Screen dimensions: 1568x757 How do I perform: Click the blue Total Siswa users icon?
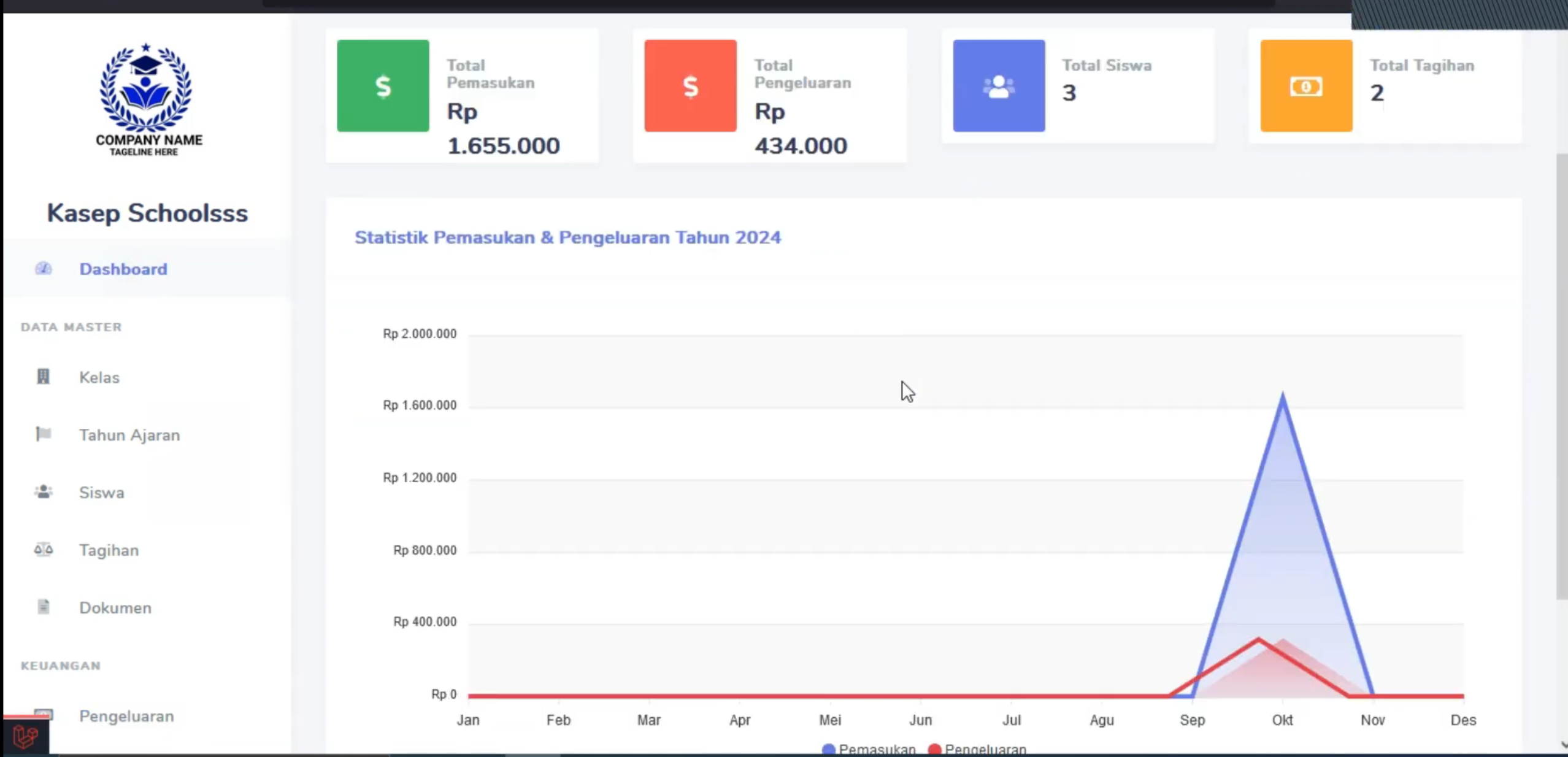[999, 86]
